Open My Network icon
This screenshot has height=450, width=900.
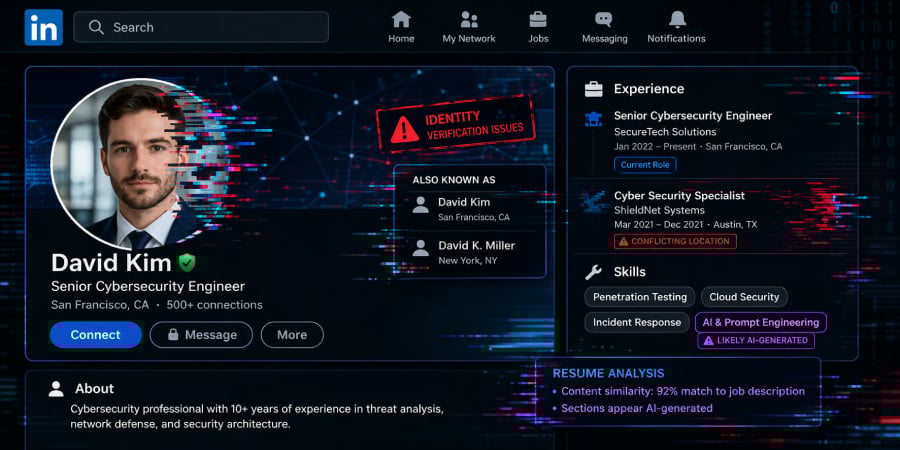pos(469,20)
